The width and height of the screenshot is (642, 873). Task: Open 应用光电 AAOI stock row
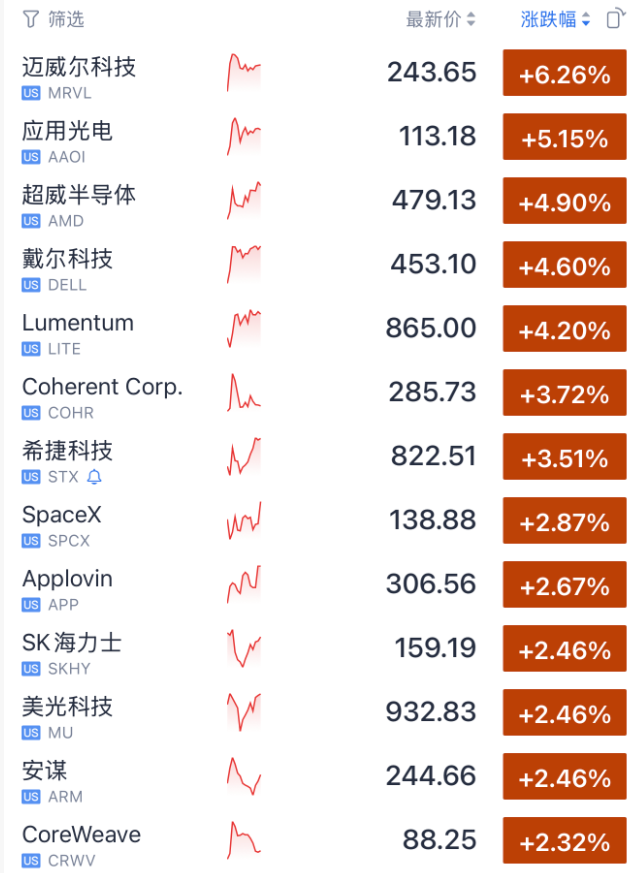click(x=321, y=137)
